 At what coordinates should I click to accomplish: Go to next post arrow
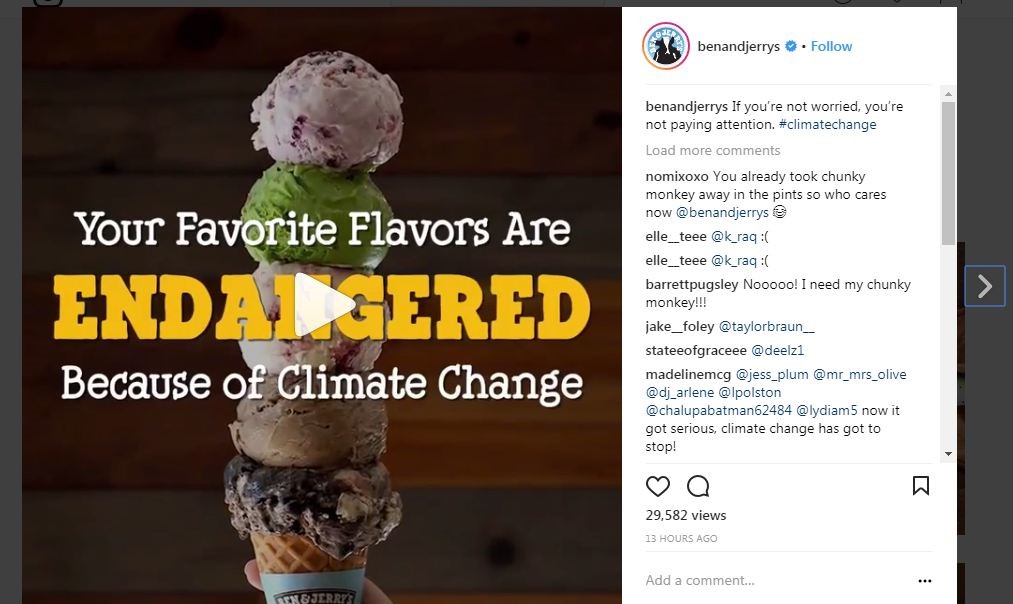point(985,287)
